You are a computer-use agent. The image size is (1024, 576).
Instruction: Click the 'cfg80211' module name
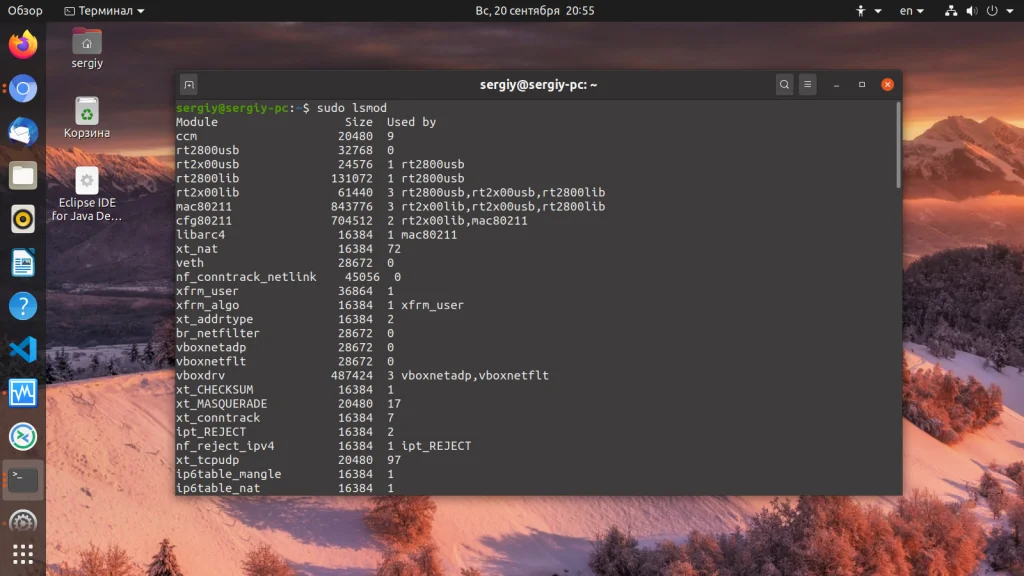click(204, 221)
